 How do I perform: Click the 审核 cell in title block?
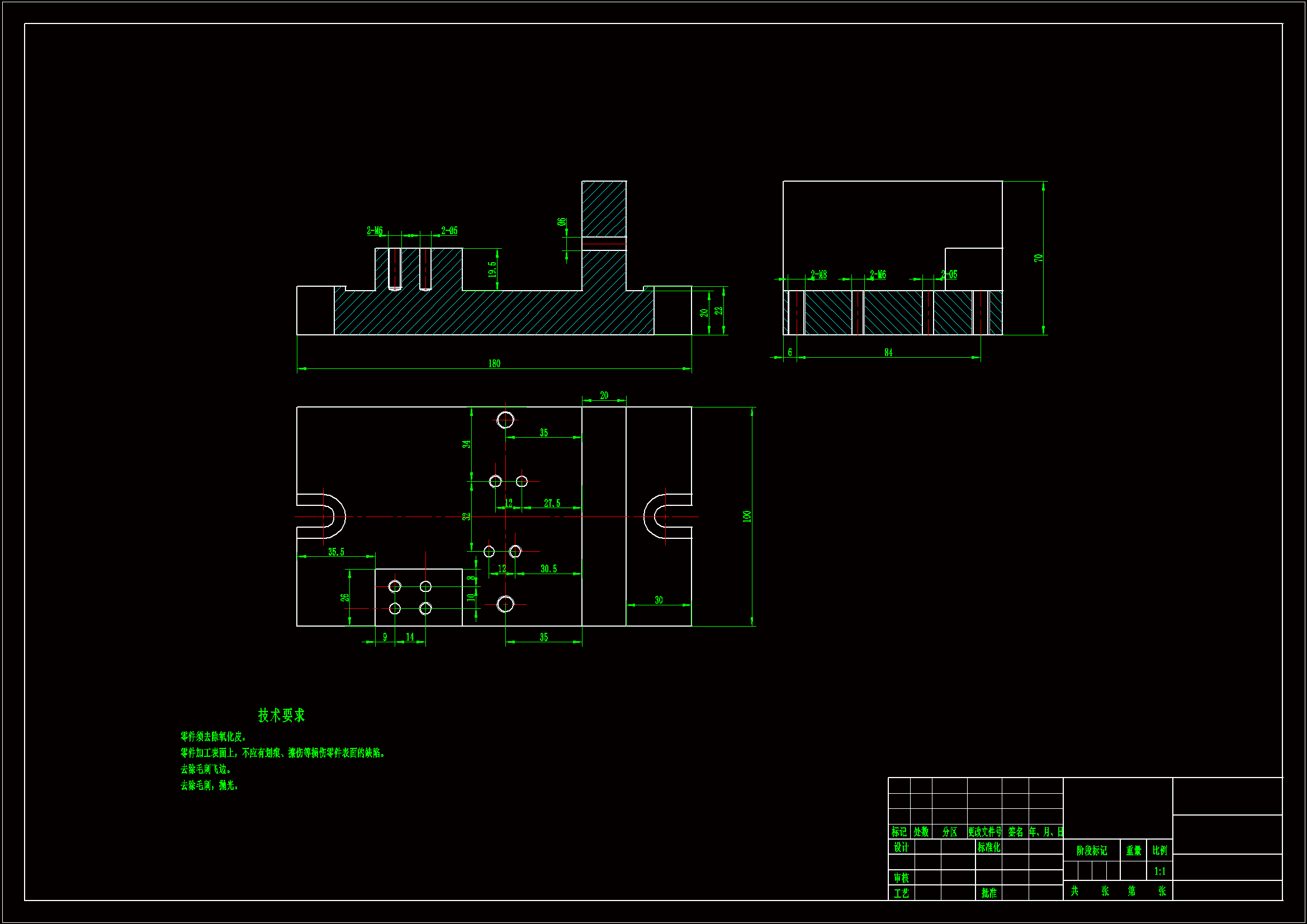901,878
